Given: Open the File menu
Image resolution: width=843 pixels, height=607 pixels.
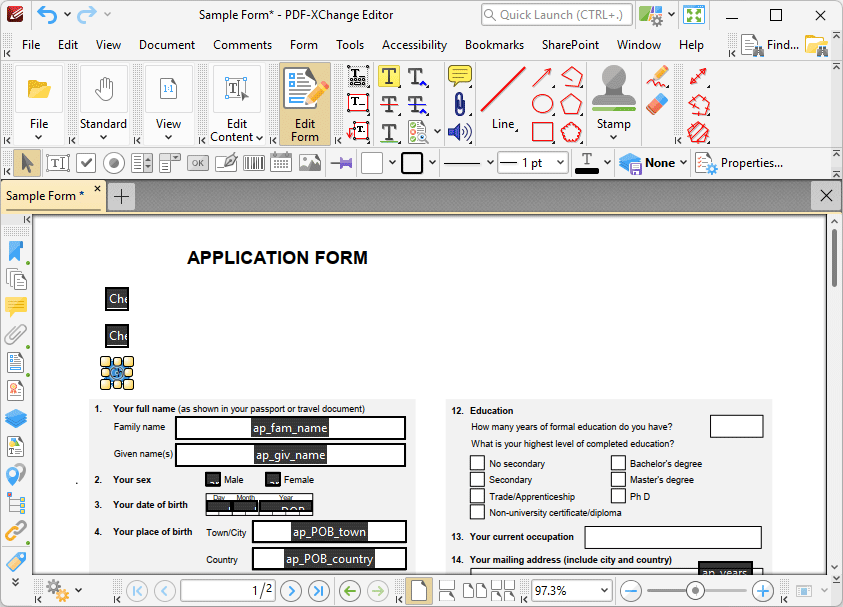Looking at the screenshot, I should (31, 45).
